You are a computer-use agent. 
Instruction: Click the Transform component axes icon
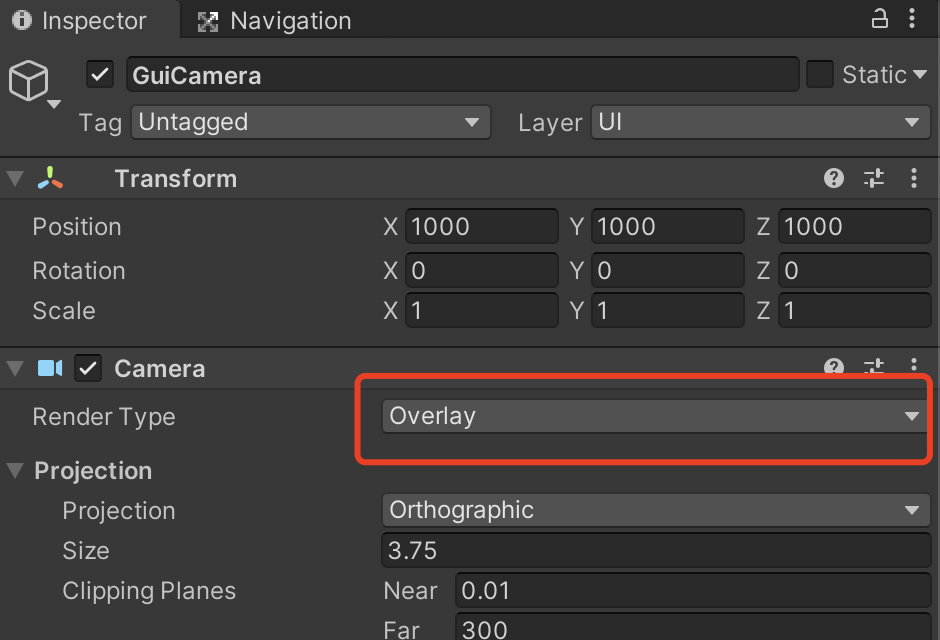[50, 179]
